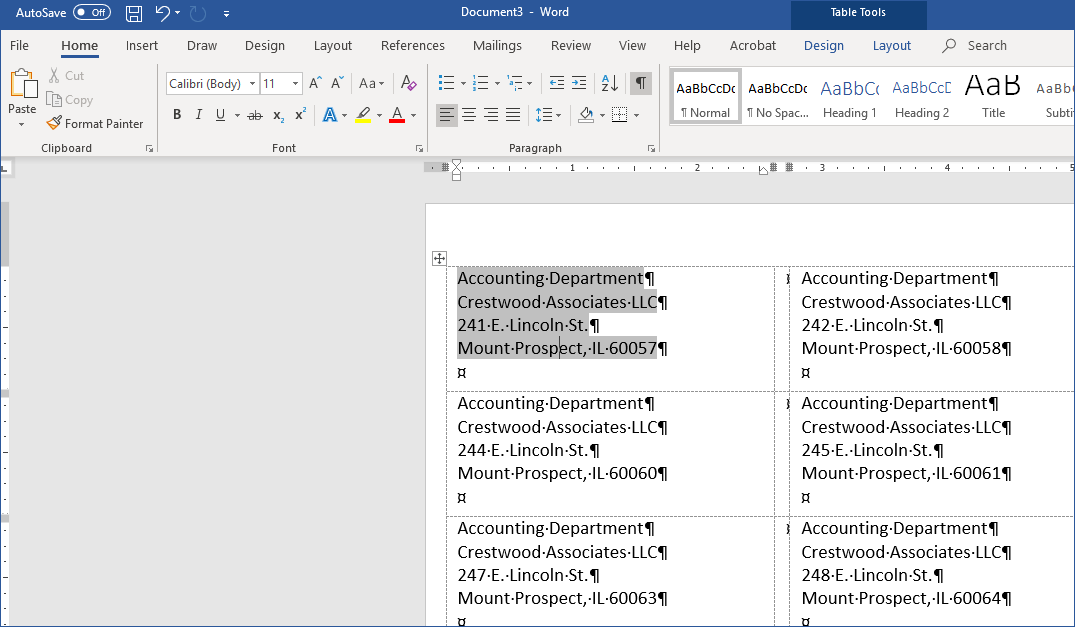Click the numbered list icon
Image resolution: width=1075 pixels, height=627 pixels.
[481, 84]
